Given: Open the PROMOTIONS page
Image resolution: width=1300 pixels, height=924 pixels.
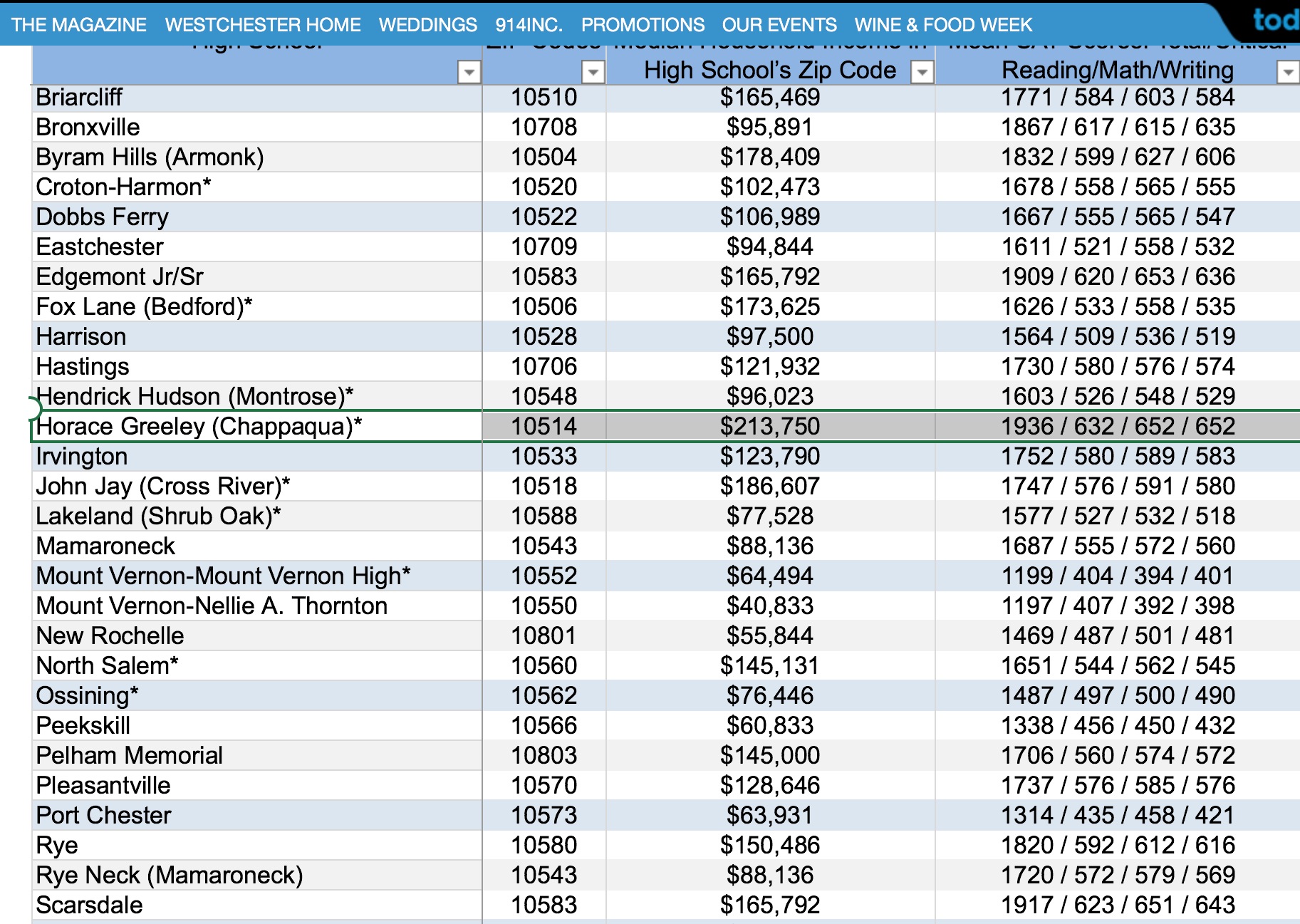Looking at the screenshot, I should click(x=642, y=24).
